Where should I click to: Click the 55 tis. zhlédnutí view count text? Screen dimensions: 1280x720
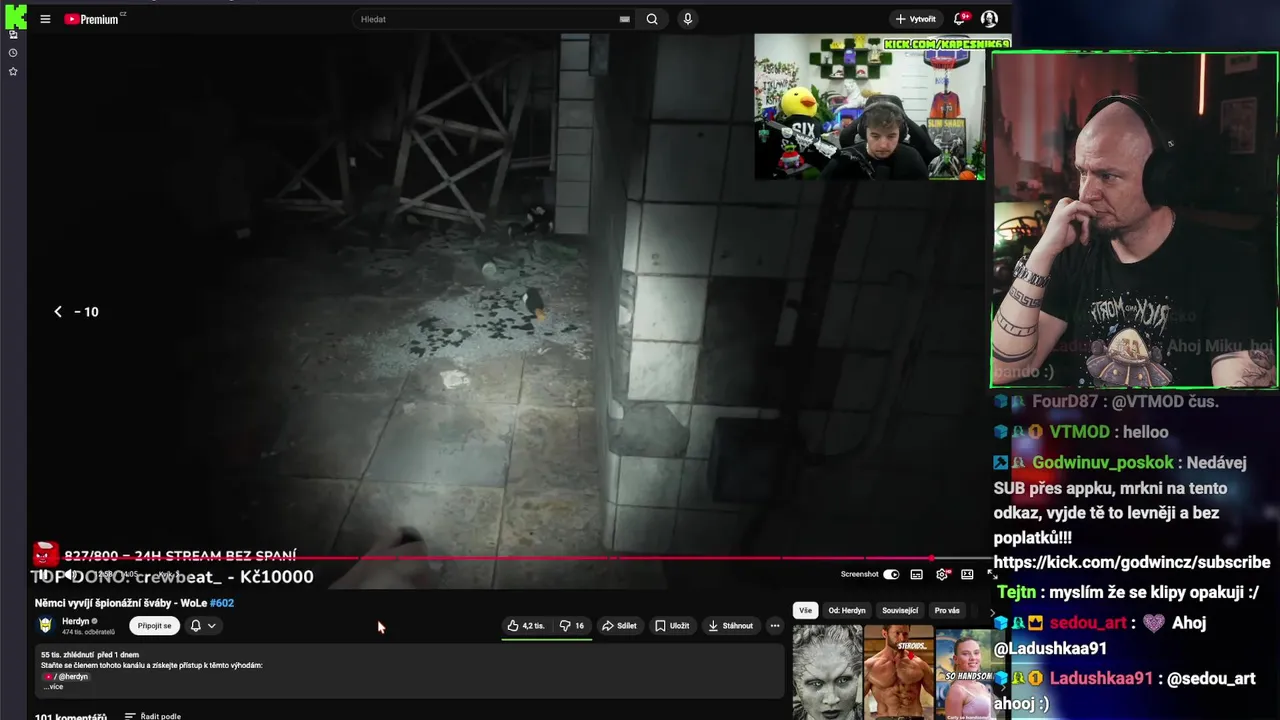point(67,655)
